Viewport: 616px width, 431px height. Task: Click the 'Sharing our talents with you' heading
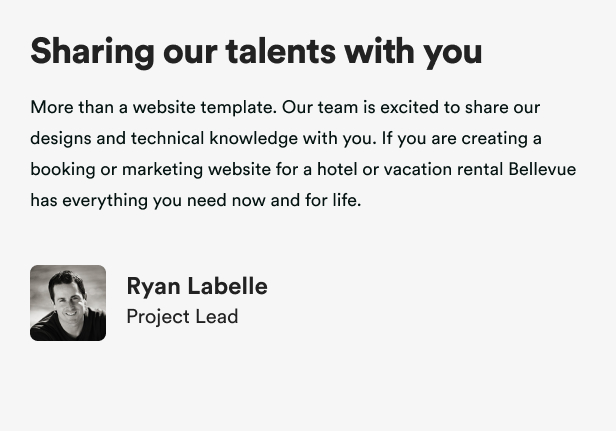(256, 53)
